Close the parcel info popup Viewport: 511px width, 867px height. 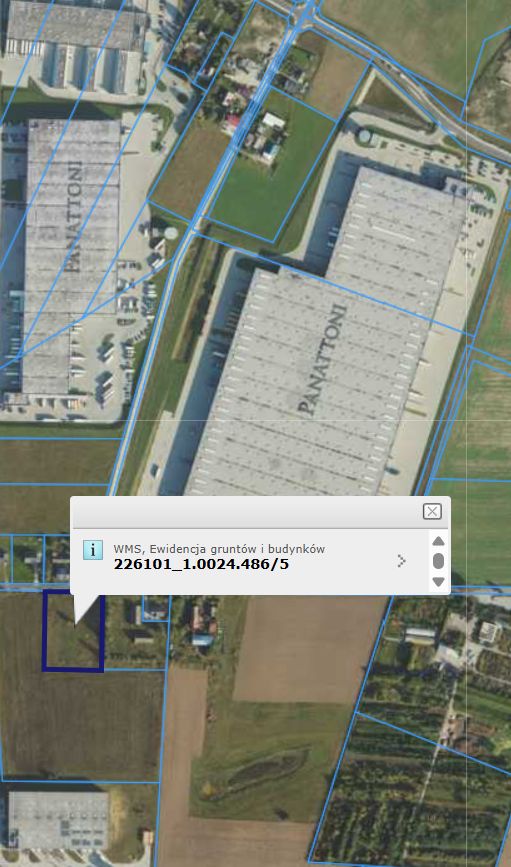click(432, 511)
